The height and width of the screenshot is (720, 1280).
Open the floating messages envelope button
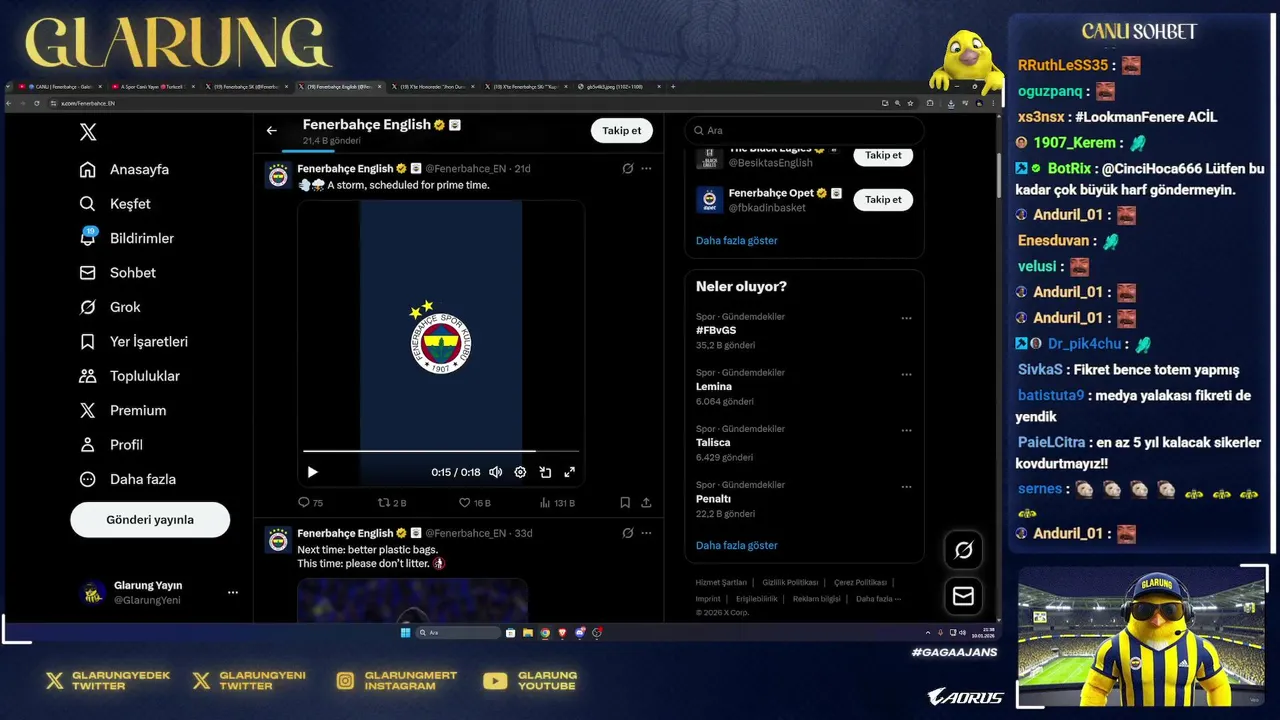tap(964, 596)
